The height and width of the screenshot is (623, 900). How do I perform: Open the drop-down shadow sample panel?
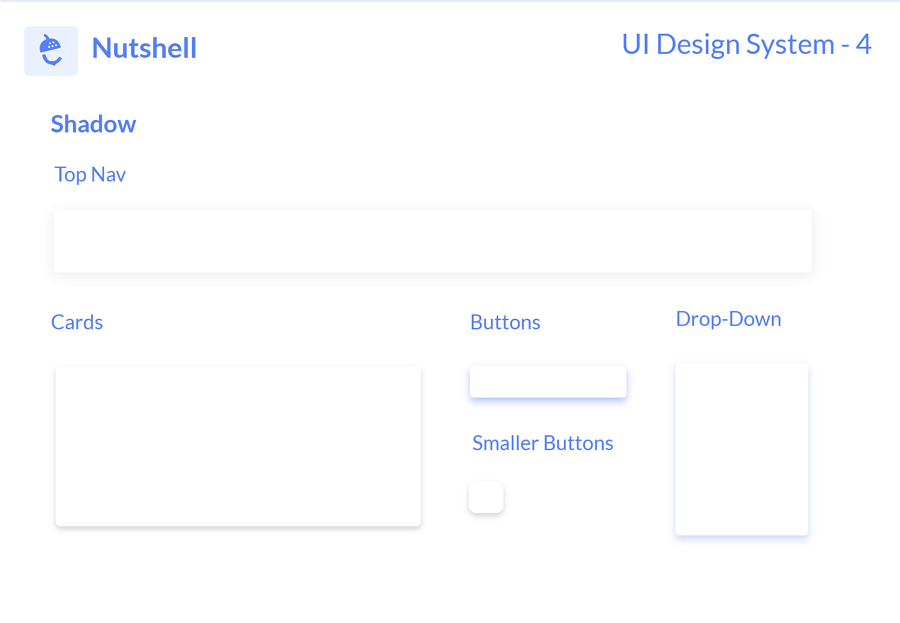[741, 449]
